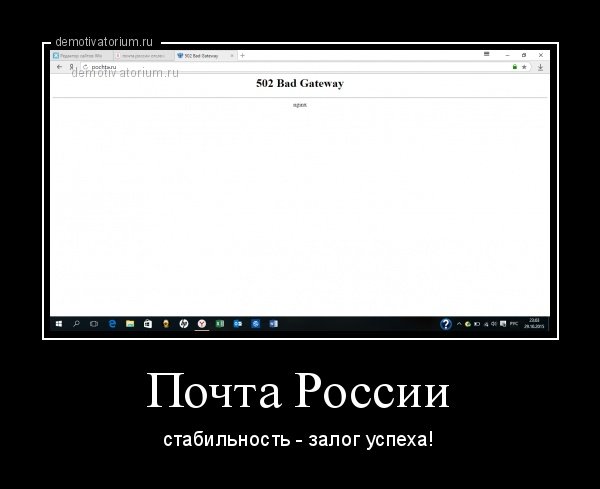Switch to the first browser tab

coord(82,55)
